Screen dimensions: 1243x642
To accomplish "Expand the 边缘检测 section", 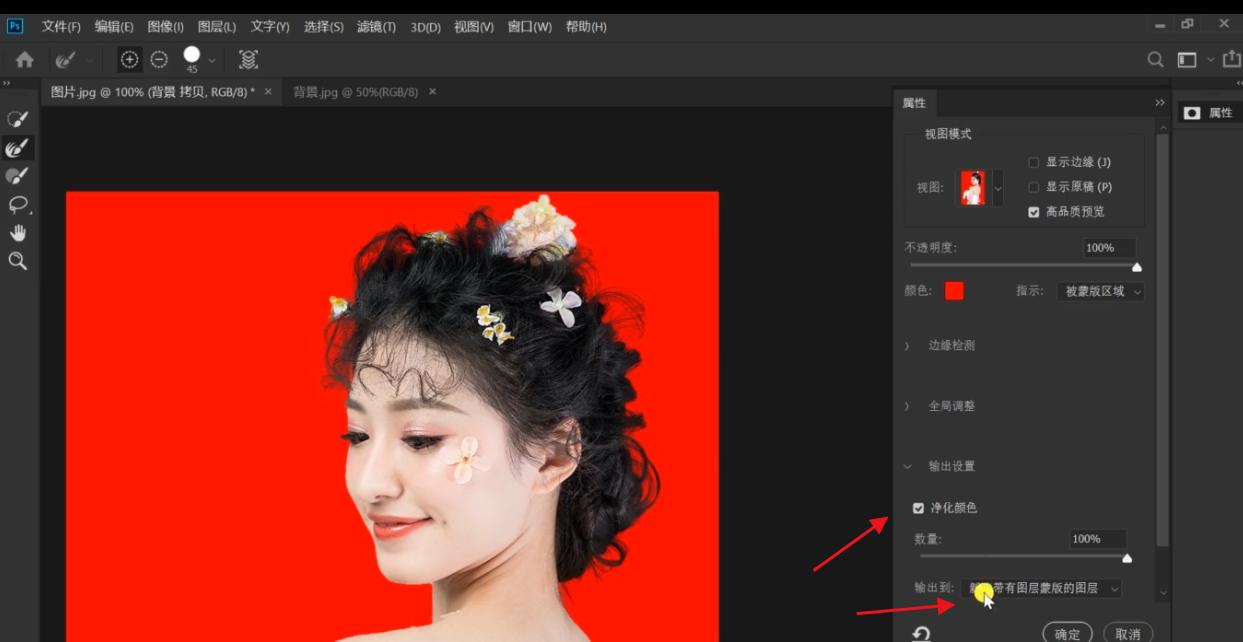I will point(950,344).
